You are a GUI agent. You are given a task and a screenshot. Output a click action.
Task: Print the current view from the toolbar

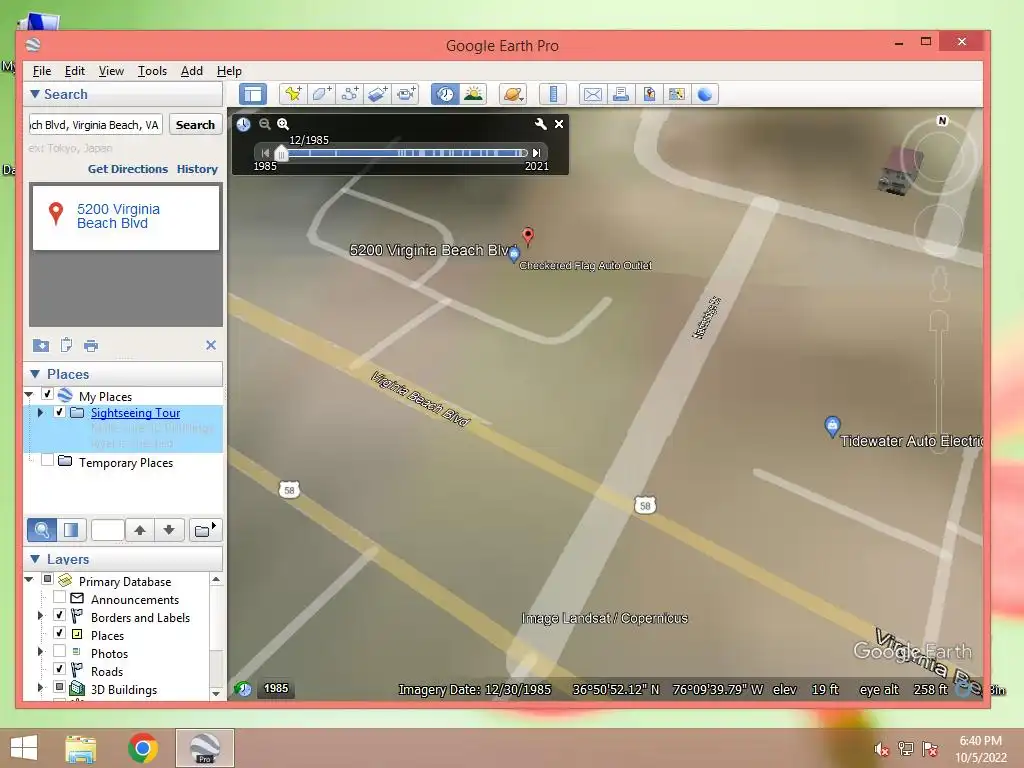620,94
